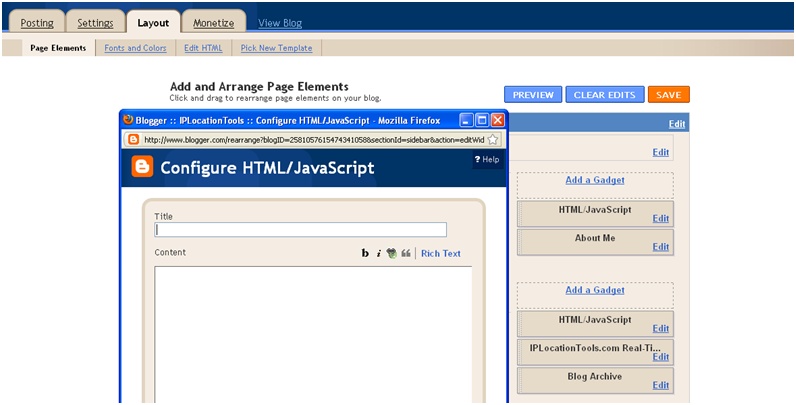This screenshot has height=405, width=796.
Task: Select the Layout tab
Action: coord(153,23)
